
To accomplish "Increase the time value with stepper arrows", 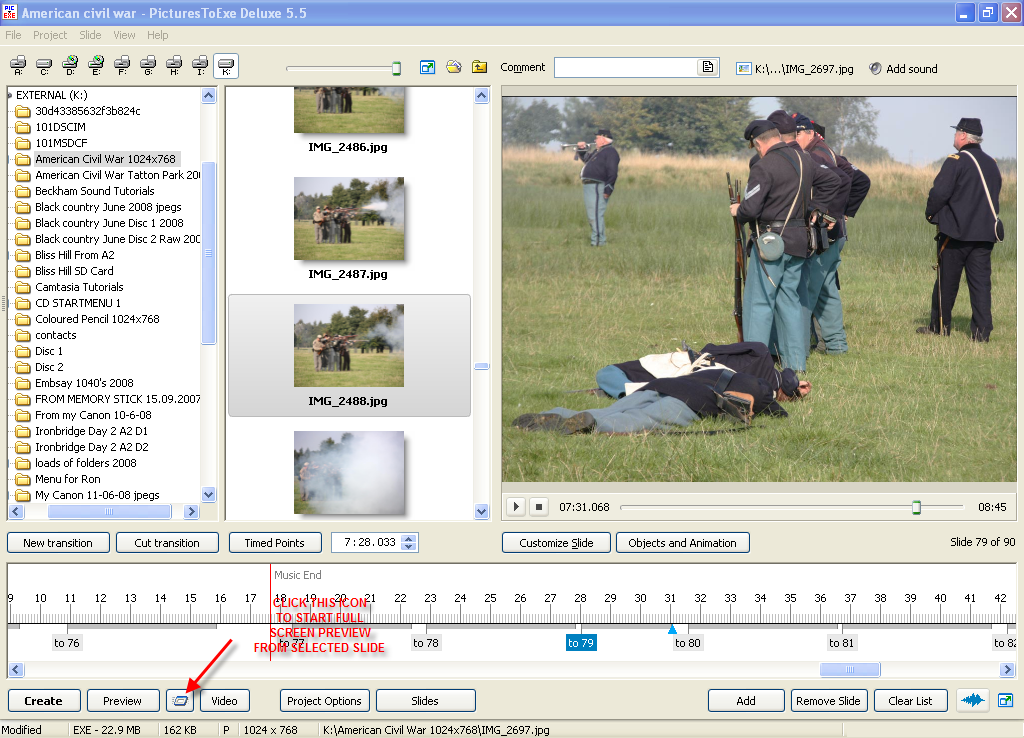I will (409, 538).
